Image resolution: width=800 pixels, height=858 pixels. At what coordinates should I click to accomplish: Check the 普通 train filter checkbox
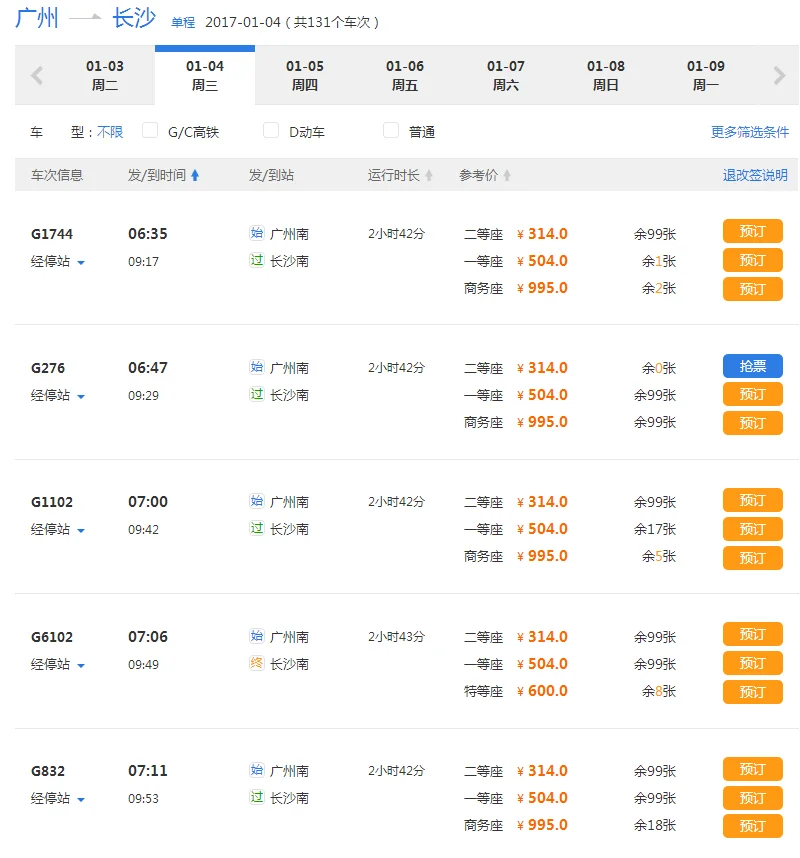[390, 130]
